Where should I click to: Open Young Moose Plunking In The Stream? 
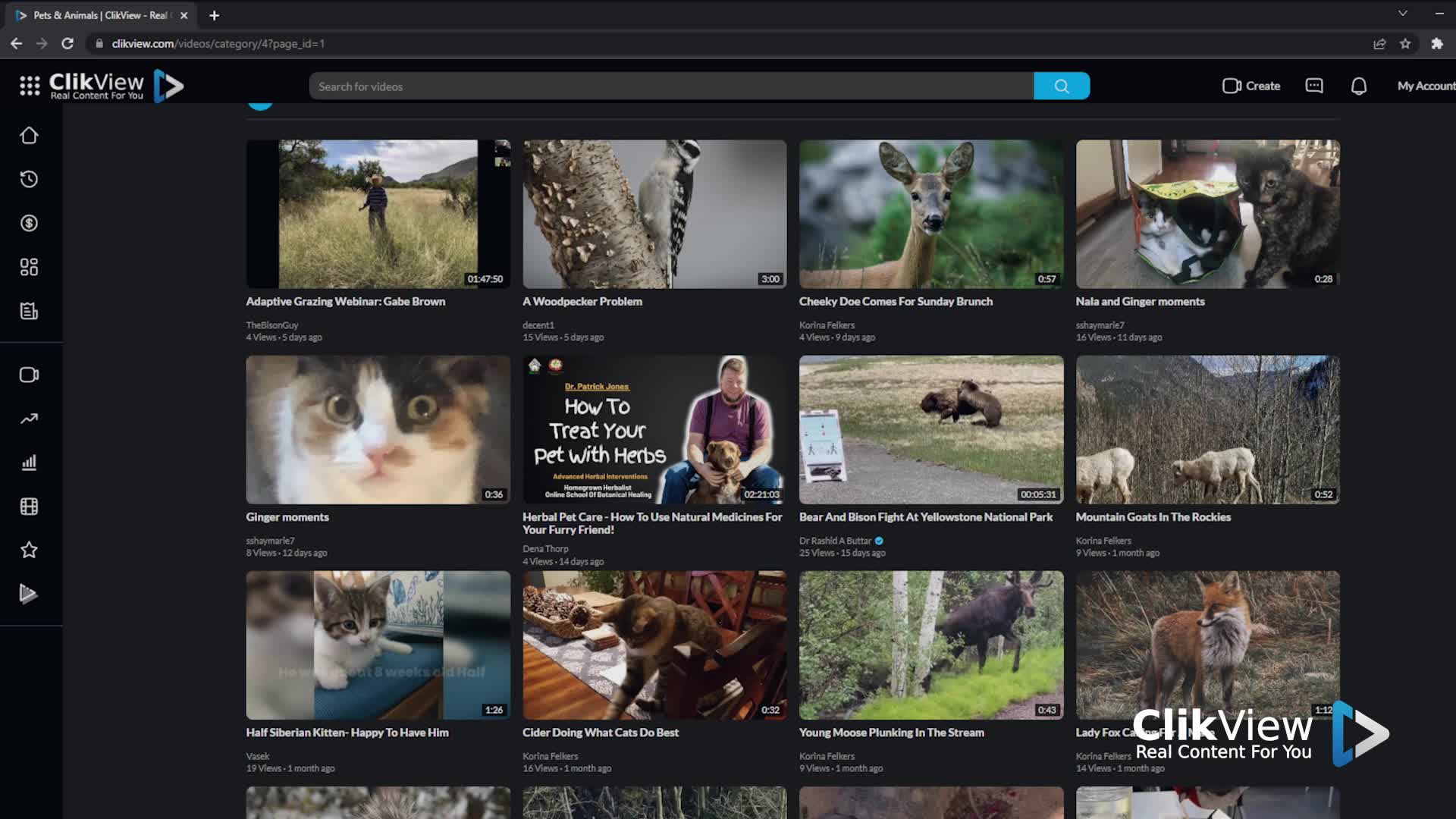[x=892, y=733]
